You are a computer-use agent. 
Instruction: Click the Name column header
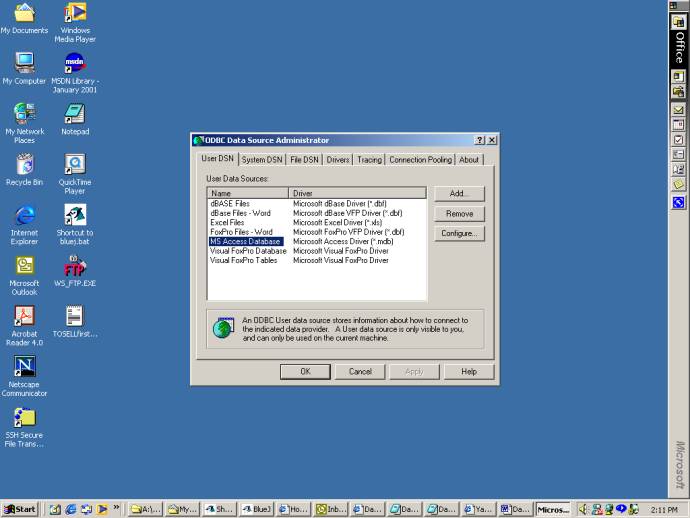248,193
